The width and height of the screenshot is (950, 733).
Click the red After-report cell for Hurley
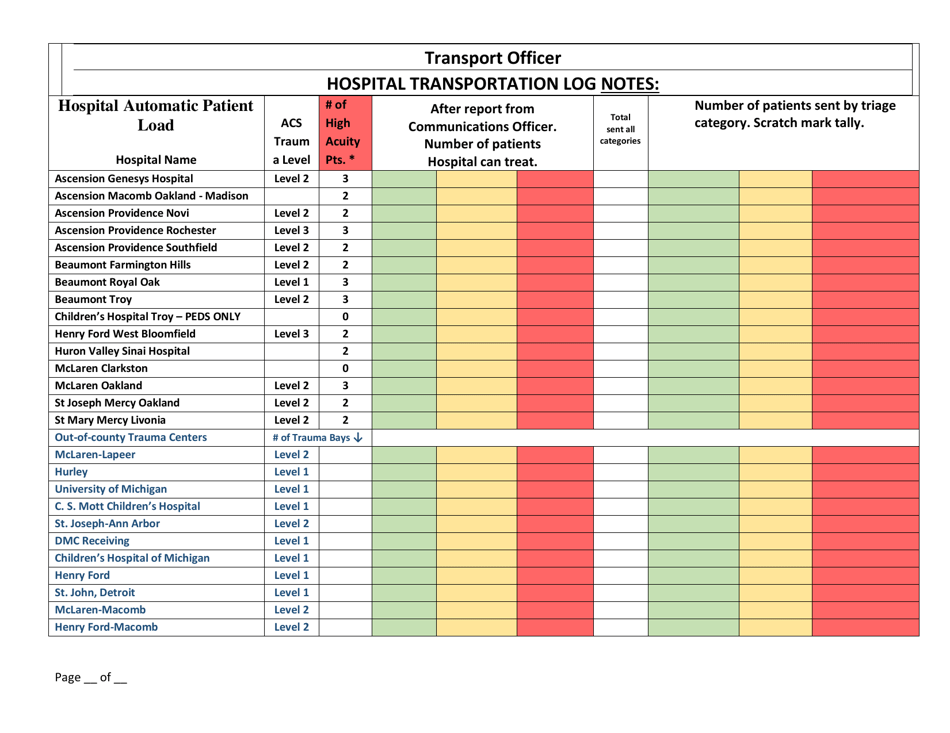coord(555,471)
